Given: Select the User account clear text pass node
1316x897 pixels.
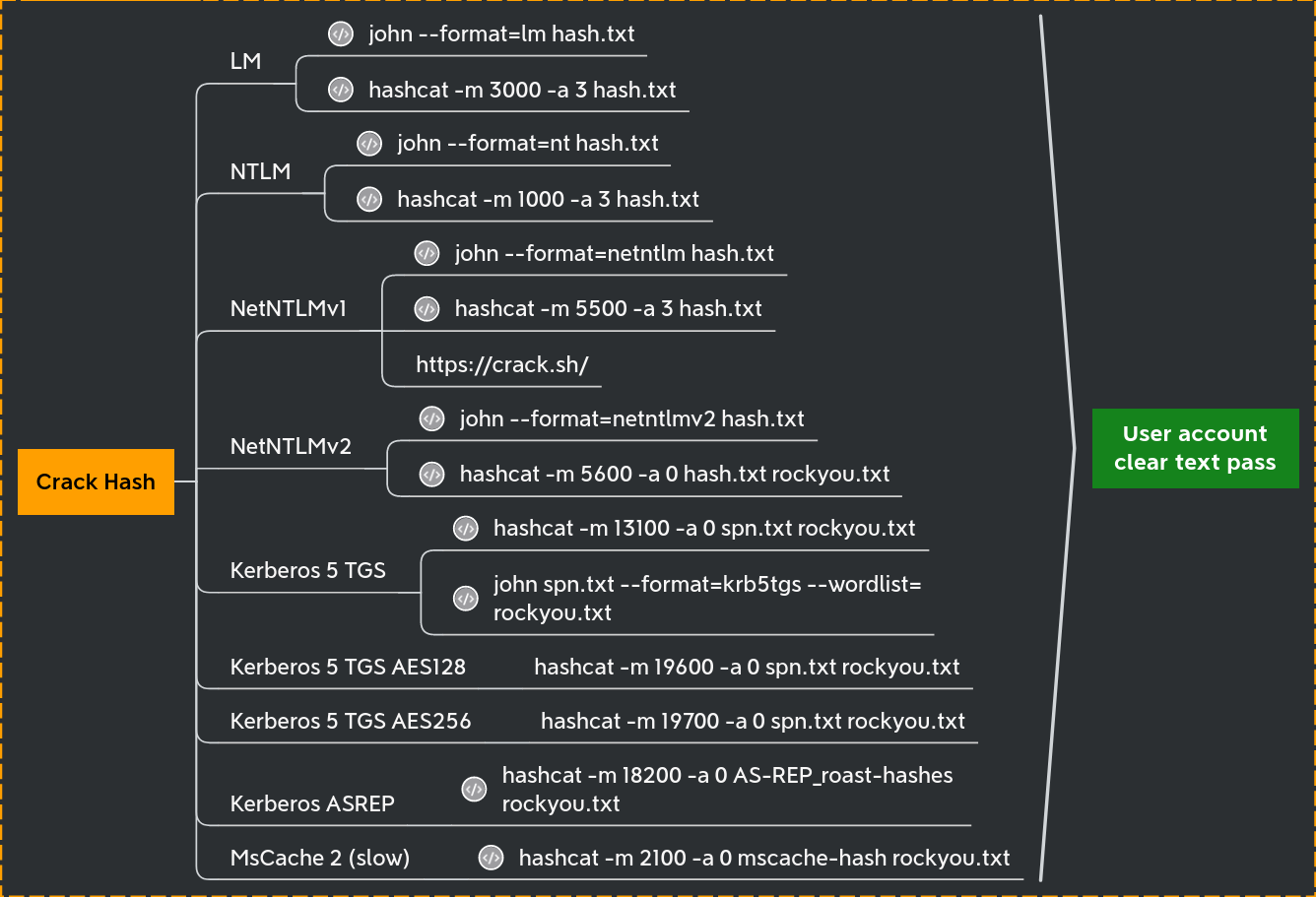Looking at the screenshot, I should point(1195,448).
